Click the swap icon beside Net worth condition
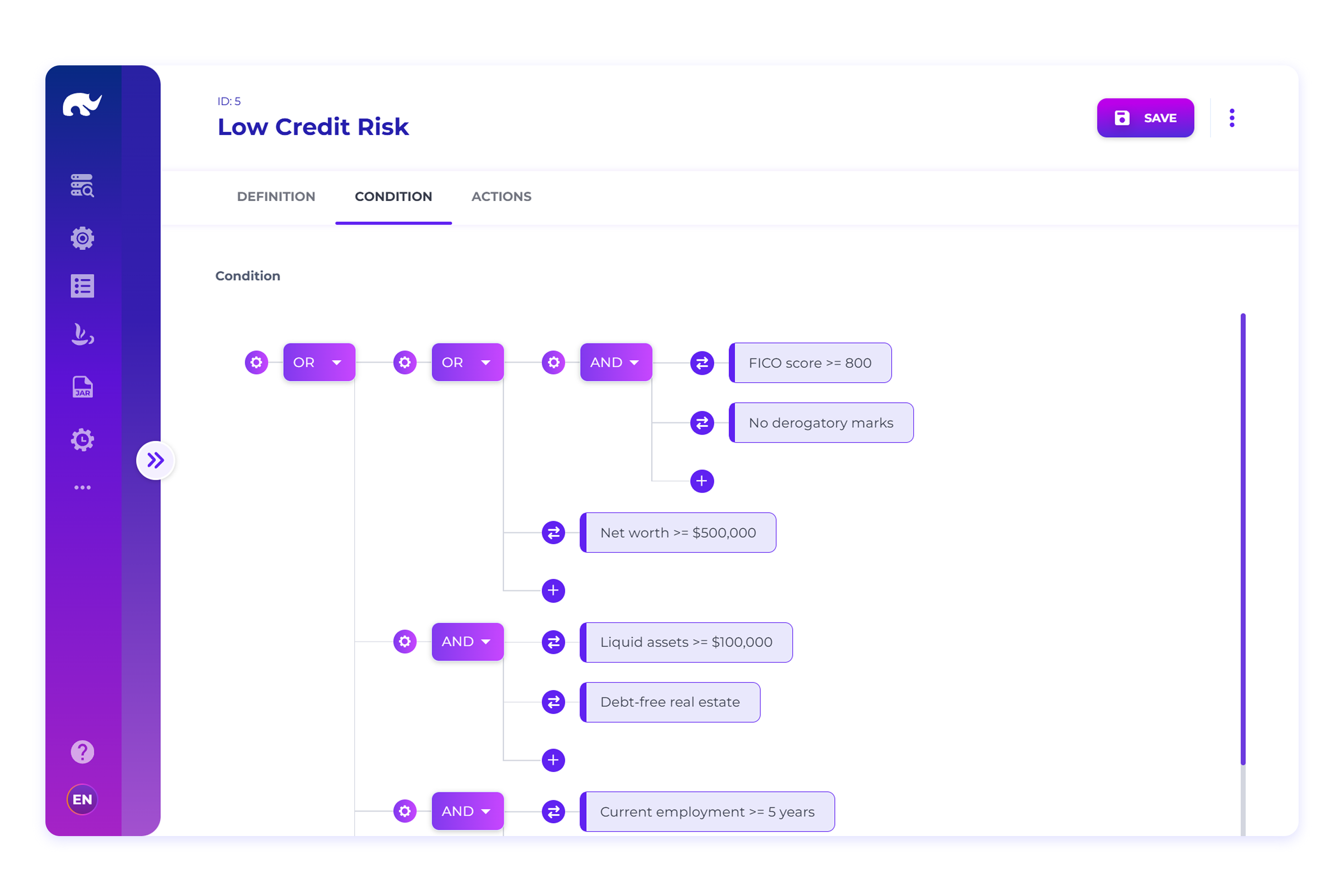 click(x=553, y=532)
